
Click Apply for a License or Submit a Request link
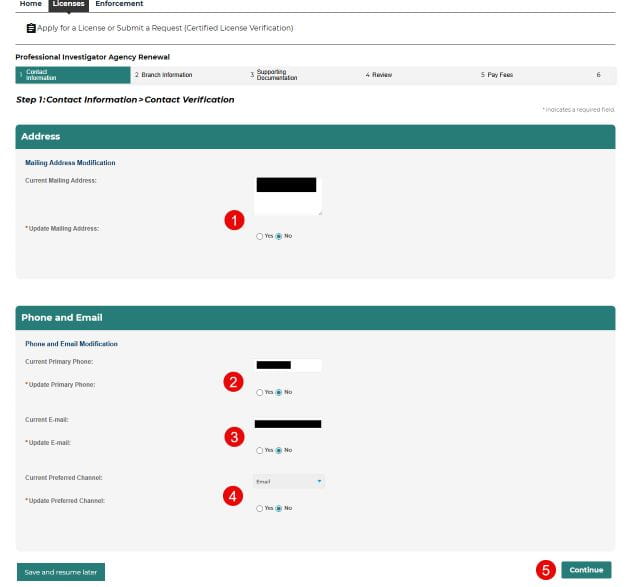pos(165,28)
